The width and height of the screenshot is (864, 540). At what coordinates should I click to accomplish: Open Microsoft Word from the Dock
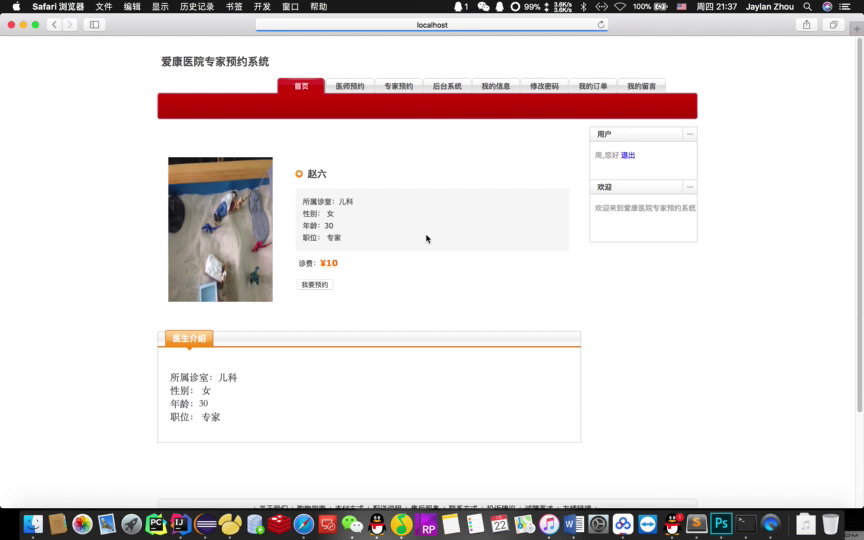pyautogui.click(x=574, y=524)
